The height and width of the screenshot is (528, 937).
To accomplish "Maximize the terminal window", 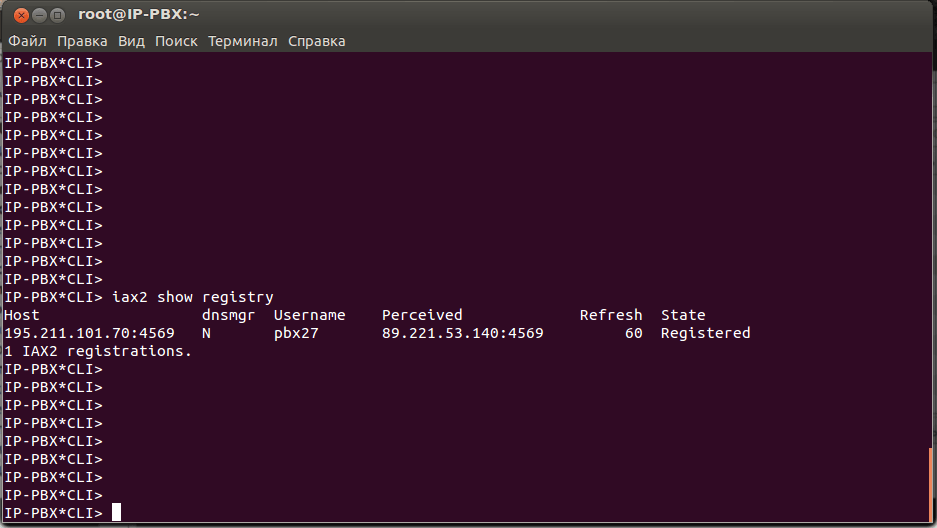I will 57,15.
